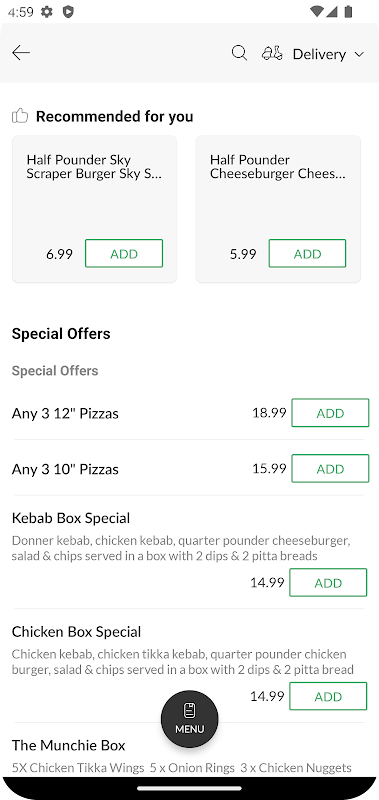The image size is (379, 800).
Task: Add Half Pounder Cheeseburger to order
Action: 307,253
